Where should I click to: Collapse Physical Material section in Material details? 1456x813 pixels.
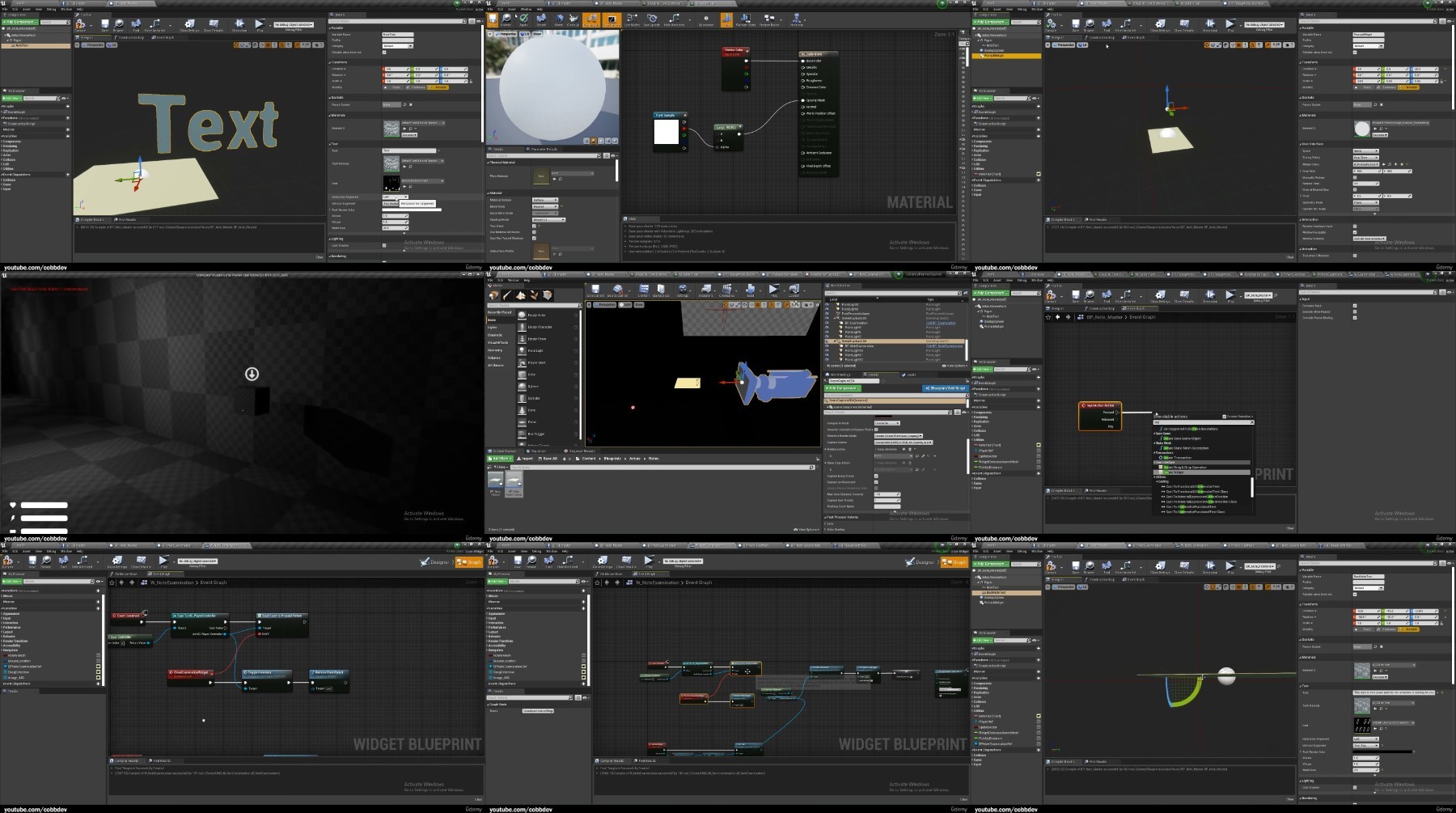[489, 163]
